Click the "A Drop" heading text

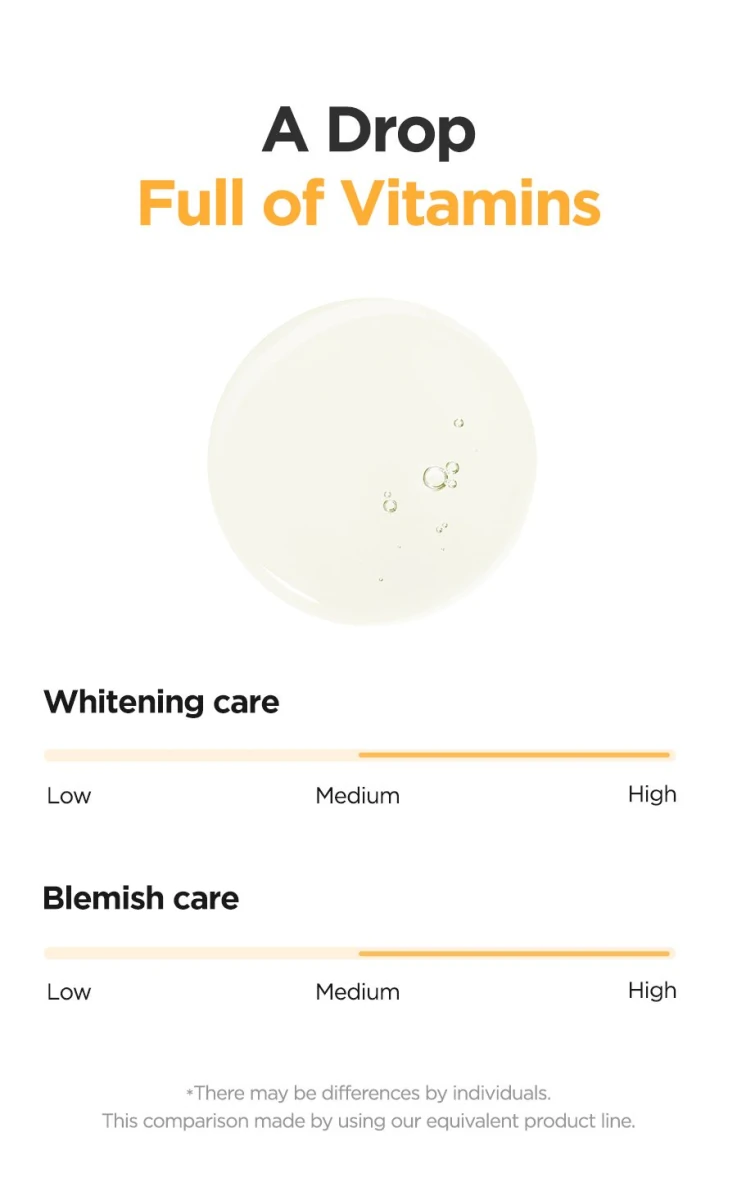click(x=368, y=131)
